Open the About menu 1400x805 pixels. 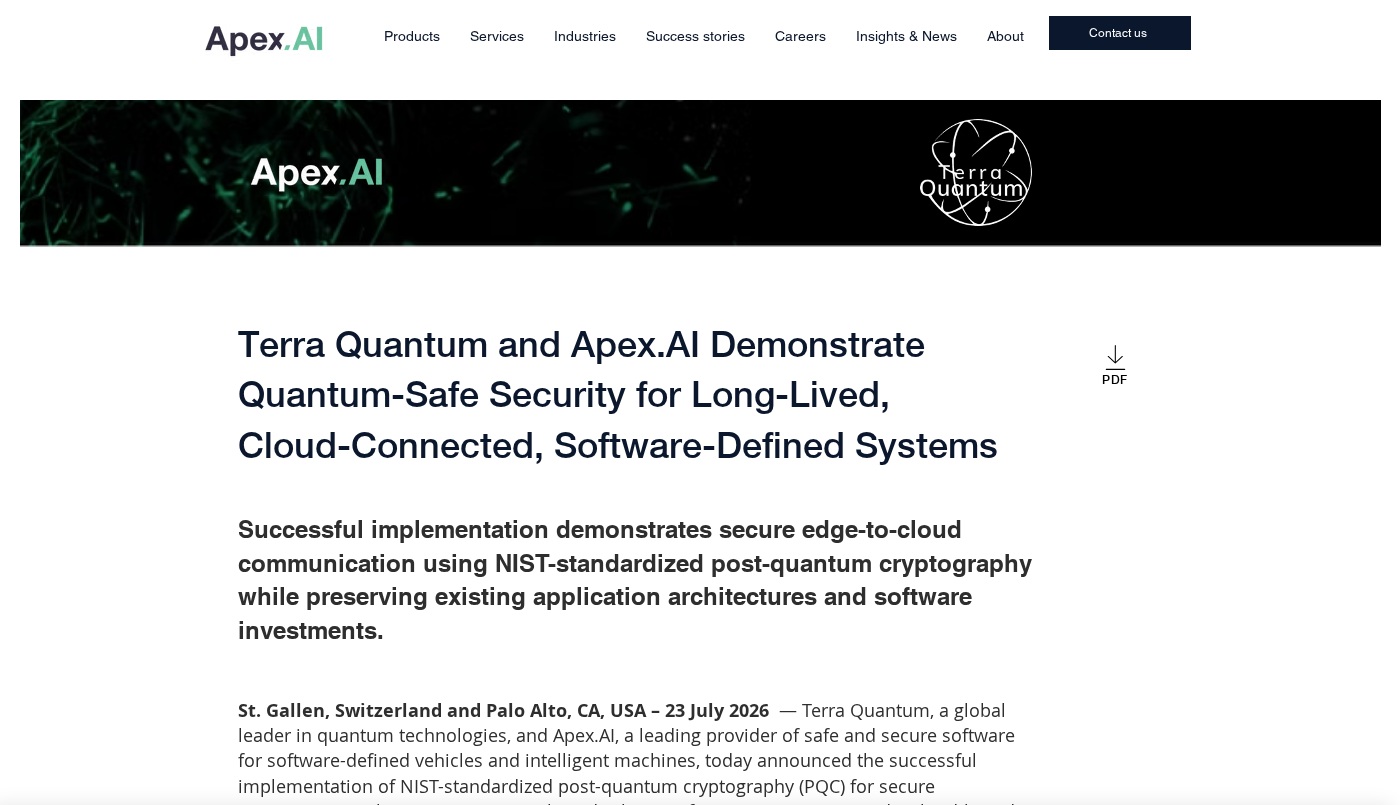click(x=1005, y=36)
